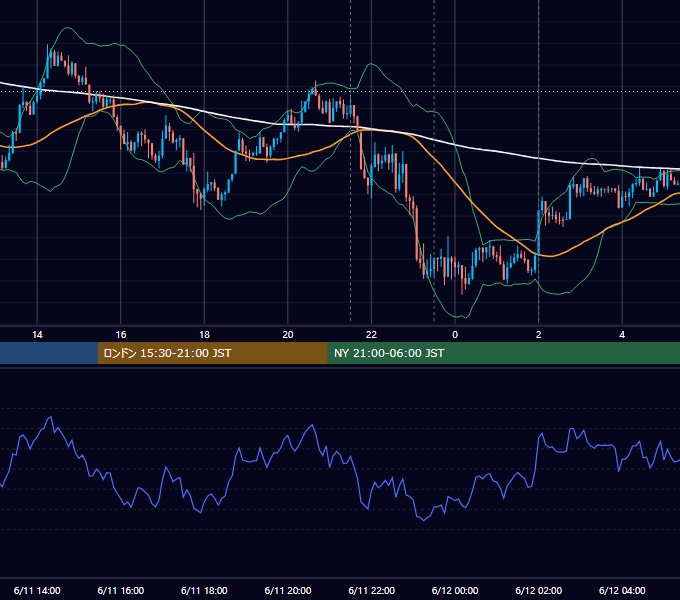This screenshot has height=600, width=680.
Task: Click the 6/11 16:00 label on oscillator axis
Action: [x=121, y=590]
